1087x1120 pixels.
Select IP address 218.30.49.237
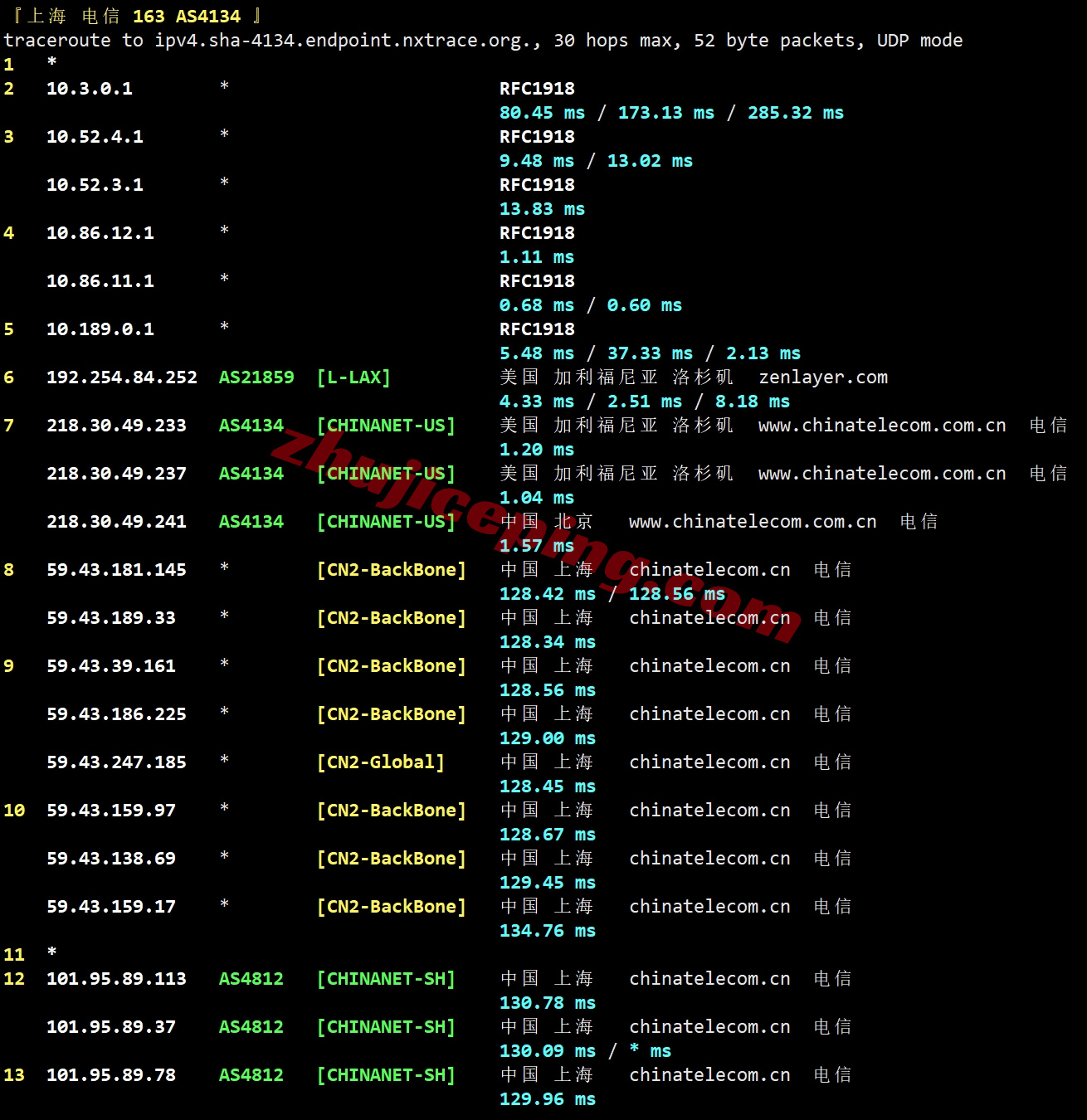(x=116, y=474)
